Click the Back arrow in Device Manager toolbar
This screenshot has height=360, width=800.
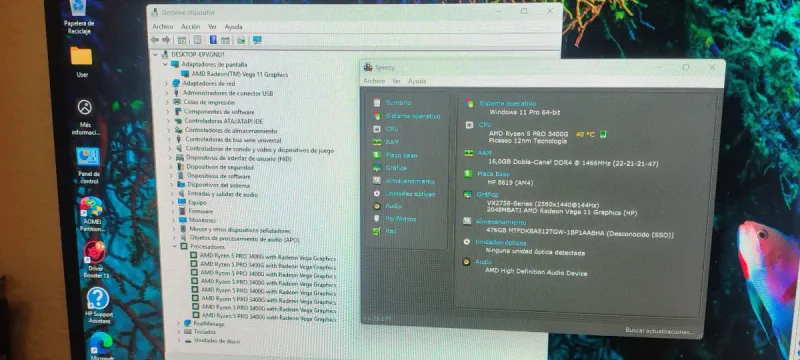point(154,40)
